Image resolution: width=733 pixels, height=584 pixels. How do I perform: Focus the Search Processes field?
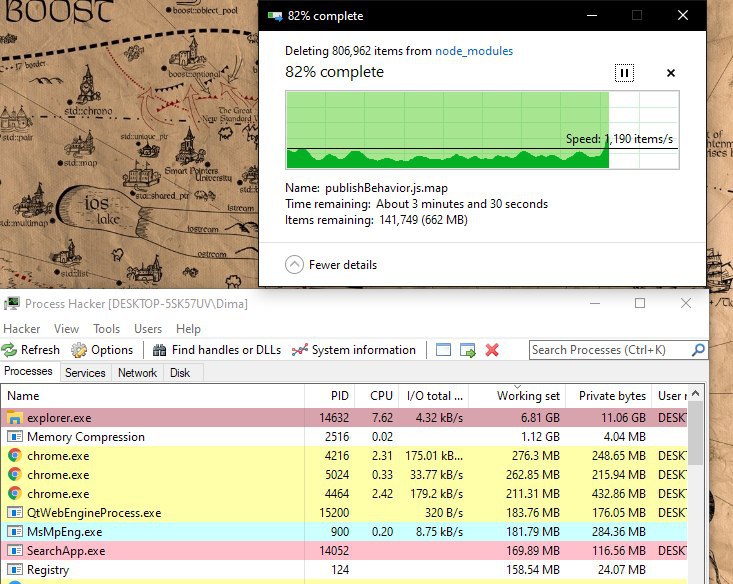610,350
